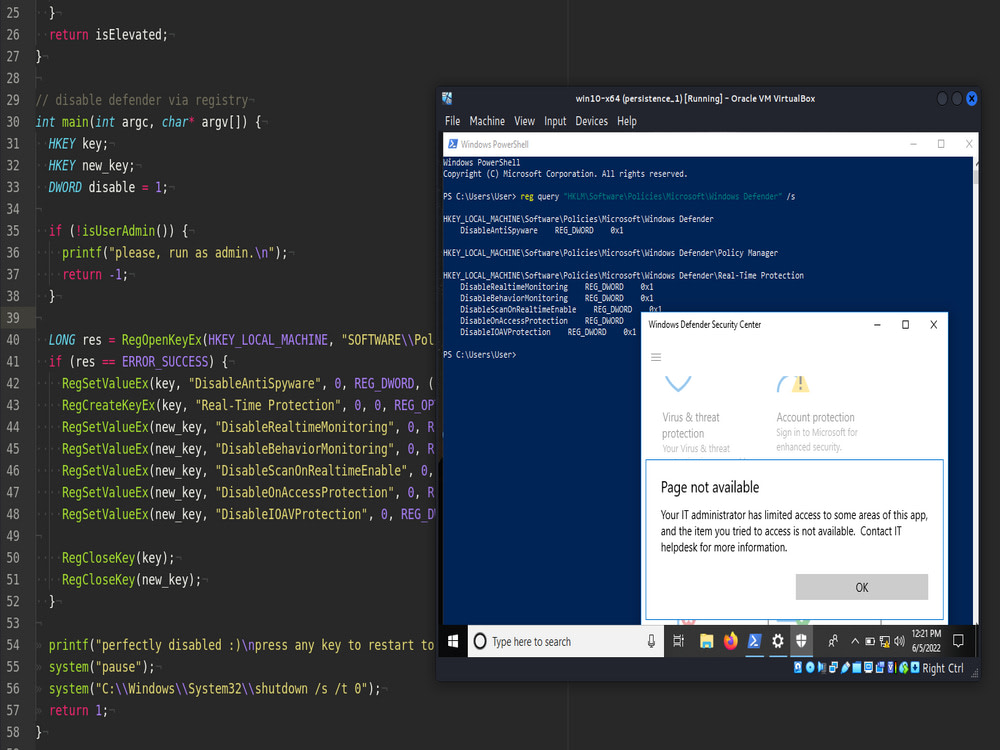Click OK in the Page not available dialog
The width and height of the screenshot is (1000, 750).
(862, 587)
